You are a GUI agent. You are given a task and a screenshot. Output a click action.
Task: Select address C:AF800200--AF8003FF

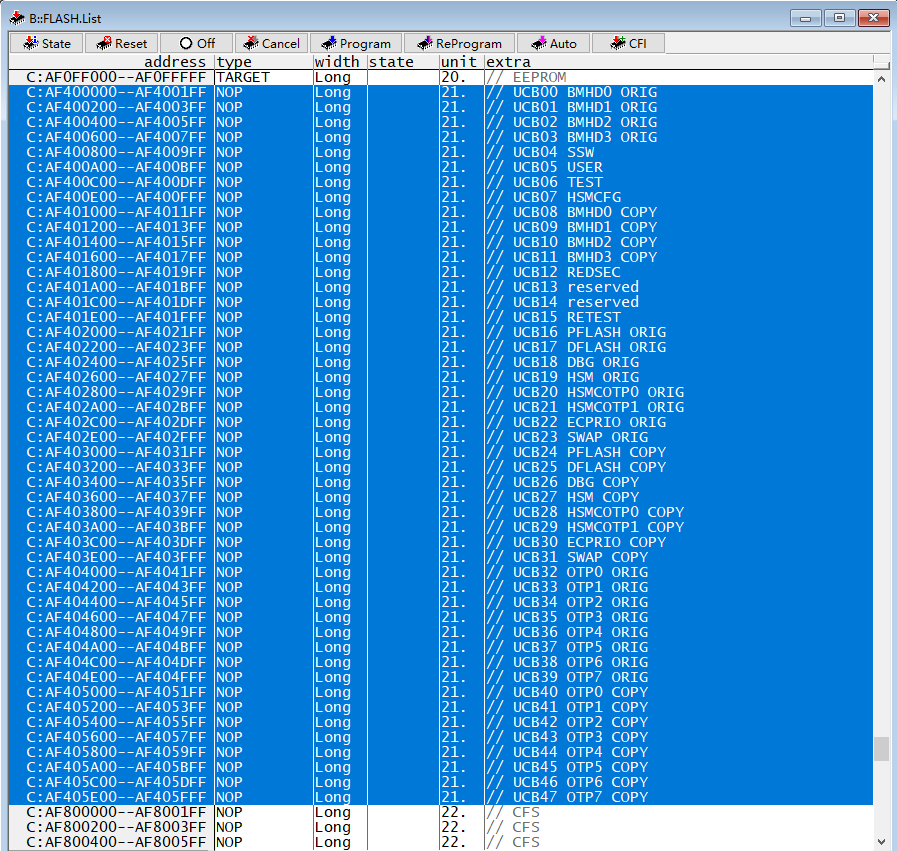pyautogui.click(x=116, y=827)
